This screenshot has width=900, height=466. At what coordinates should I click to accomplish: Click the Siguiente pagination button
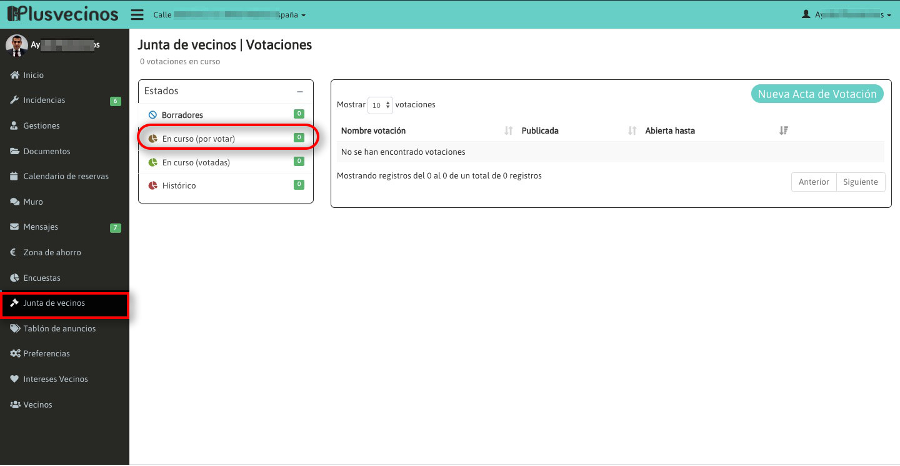861,182
